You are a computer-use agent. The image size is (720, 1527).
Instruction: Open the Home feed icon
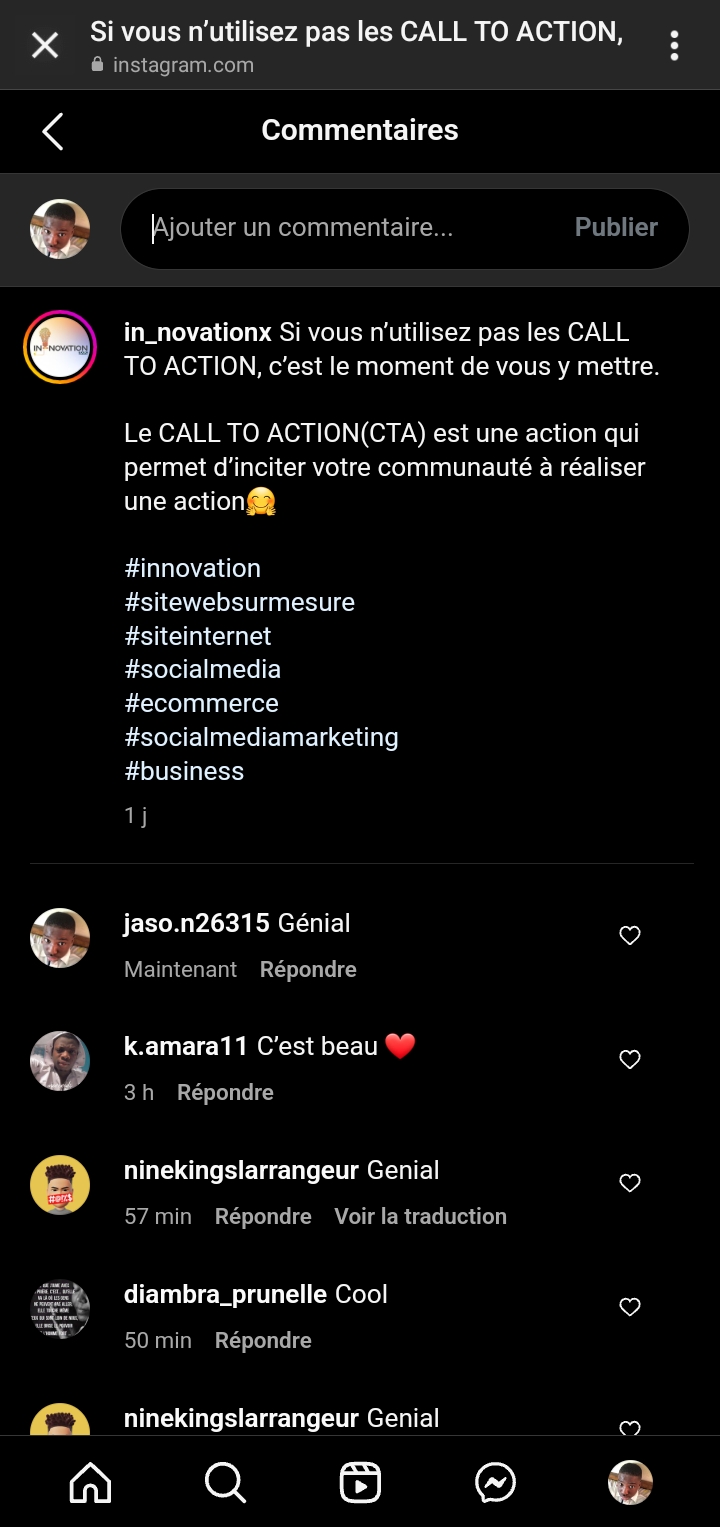coord(90,1483)
